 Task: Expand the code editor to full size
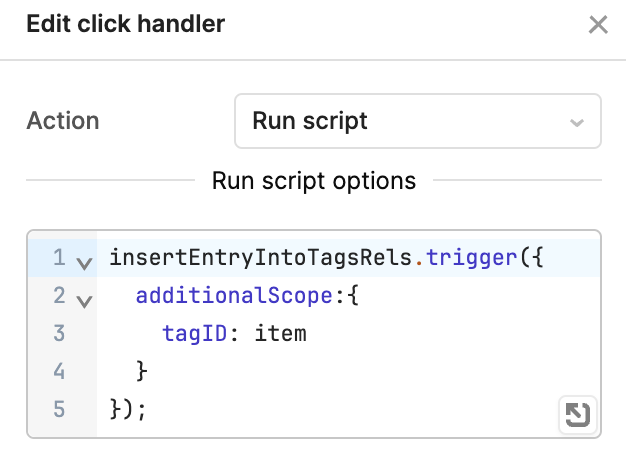point(578,414)
